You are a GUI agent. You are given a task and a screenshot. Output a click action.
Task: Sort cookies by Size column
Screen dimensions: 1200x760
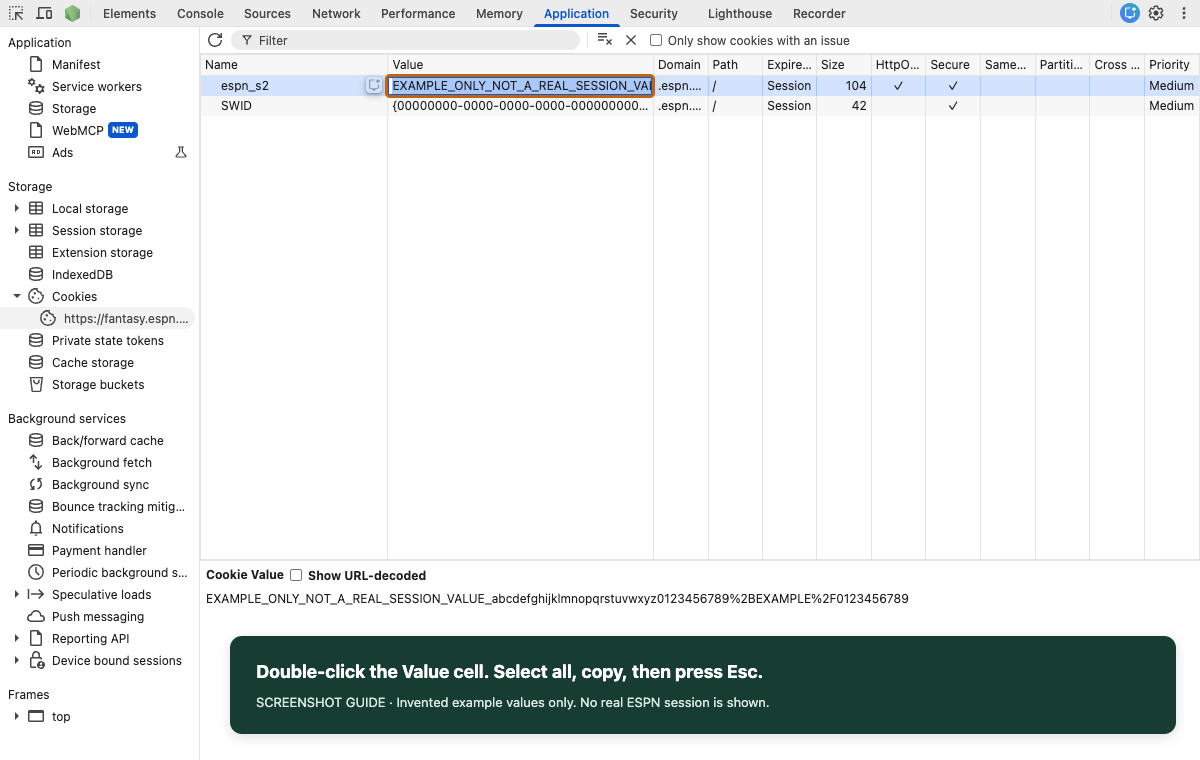[x=844, y=64]
